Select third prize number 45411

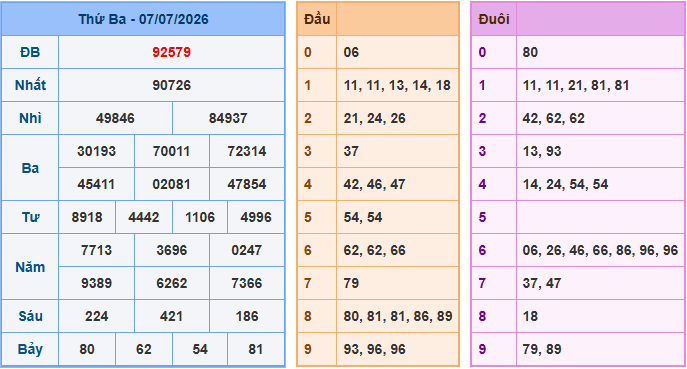click(96, 184)
